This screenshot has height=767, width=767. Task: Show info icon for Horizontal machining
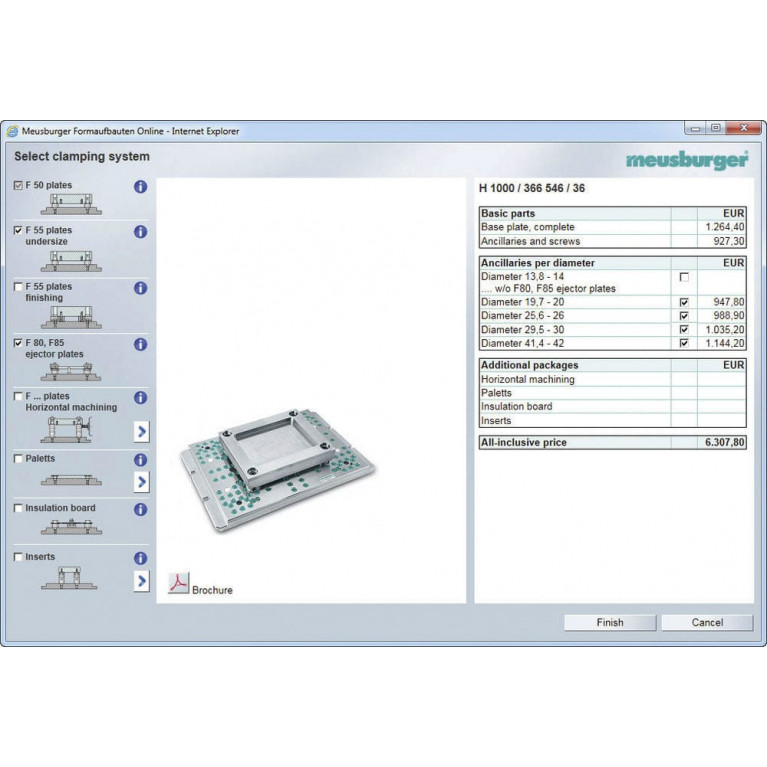(140, 398)
